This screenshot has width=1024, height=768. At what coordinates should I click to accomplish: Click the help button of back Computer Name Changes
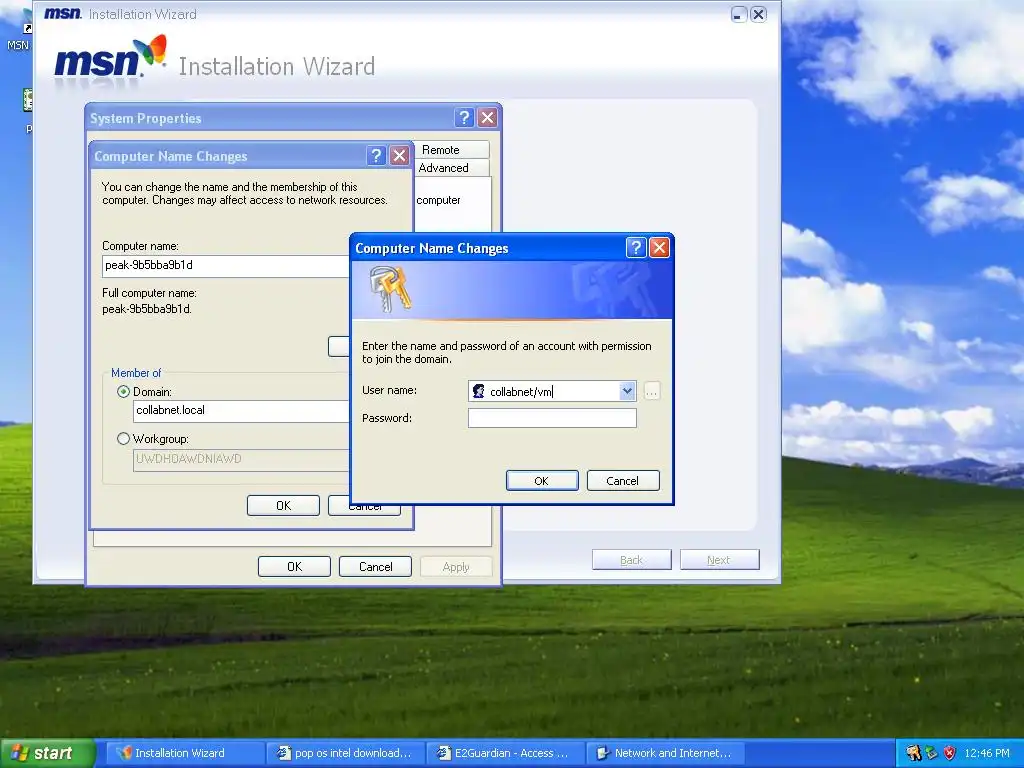(376, 155)
